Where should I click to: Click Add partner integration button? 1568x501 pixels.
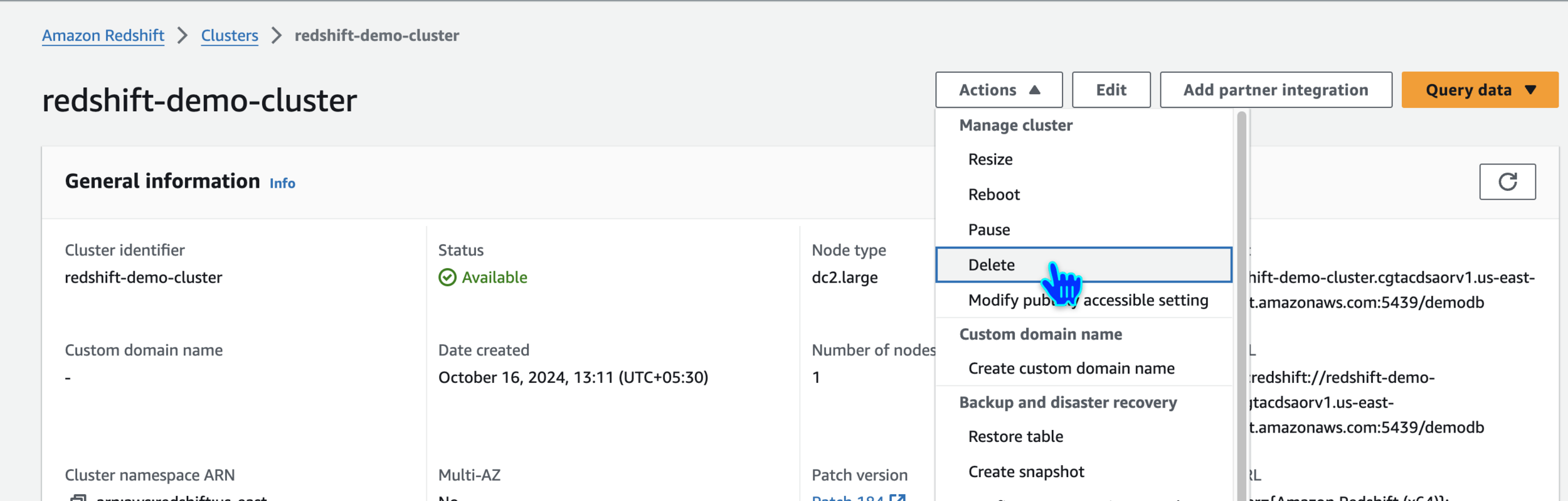coord(1275,90)
